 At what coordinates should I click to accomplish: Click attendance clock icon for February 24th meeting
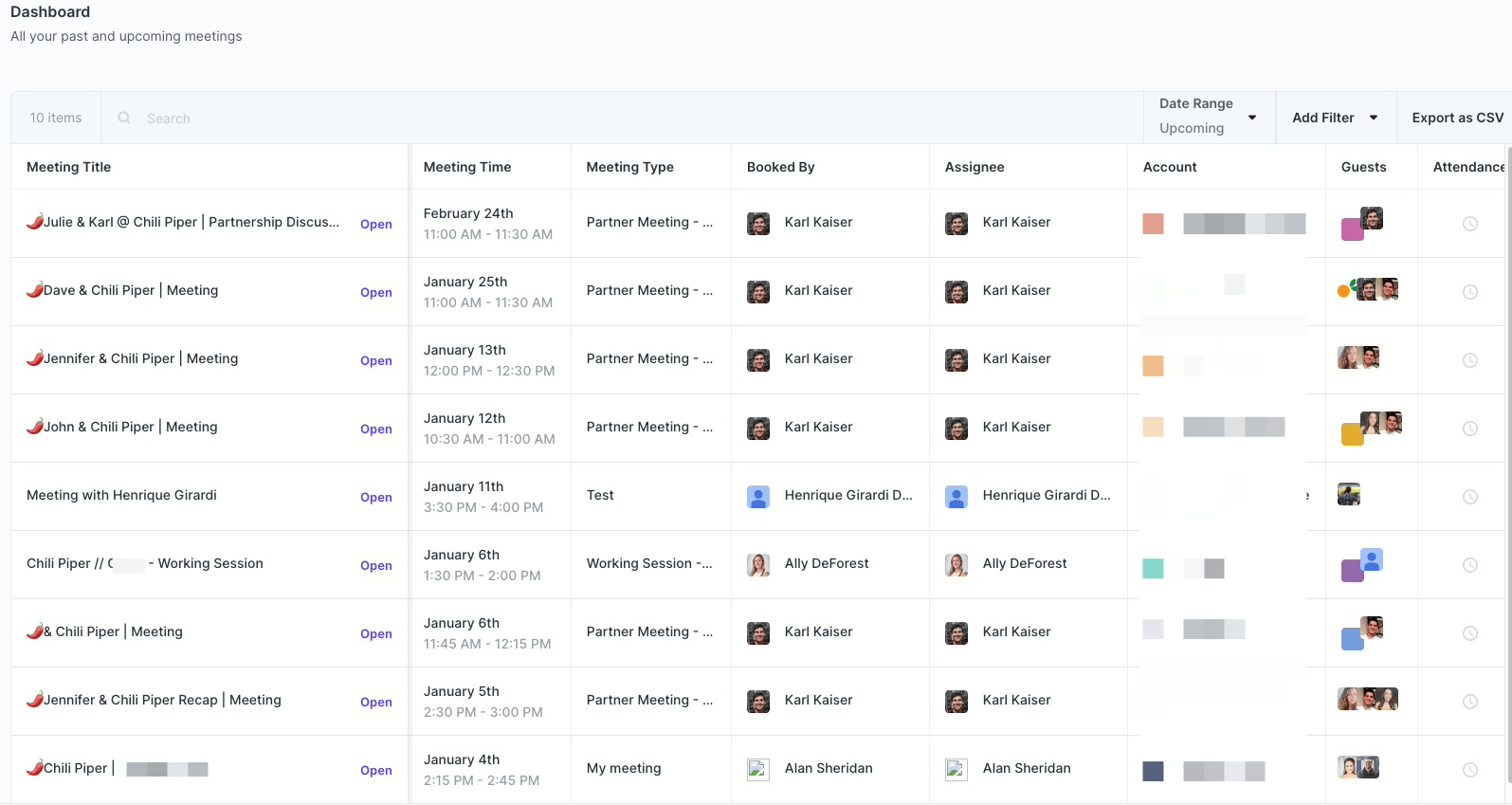click(1469, 224)
